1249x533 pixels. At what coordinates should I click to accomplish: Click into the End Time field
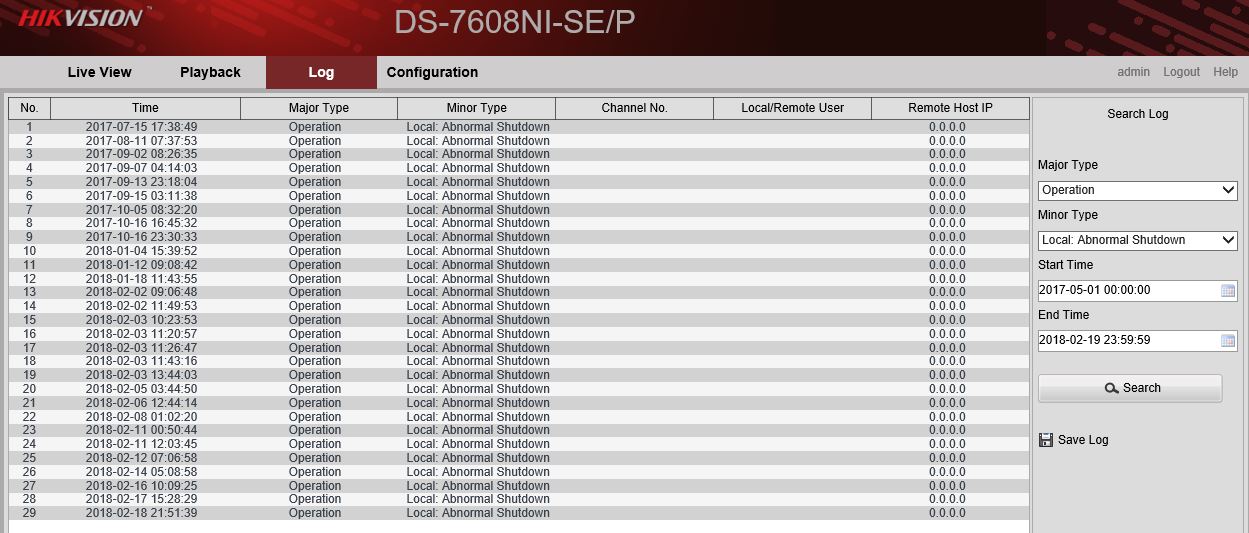(1127, 340)
